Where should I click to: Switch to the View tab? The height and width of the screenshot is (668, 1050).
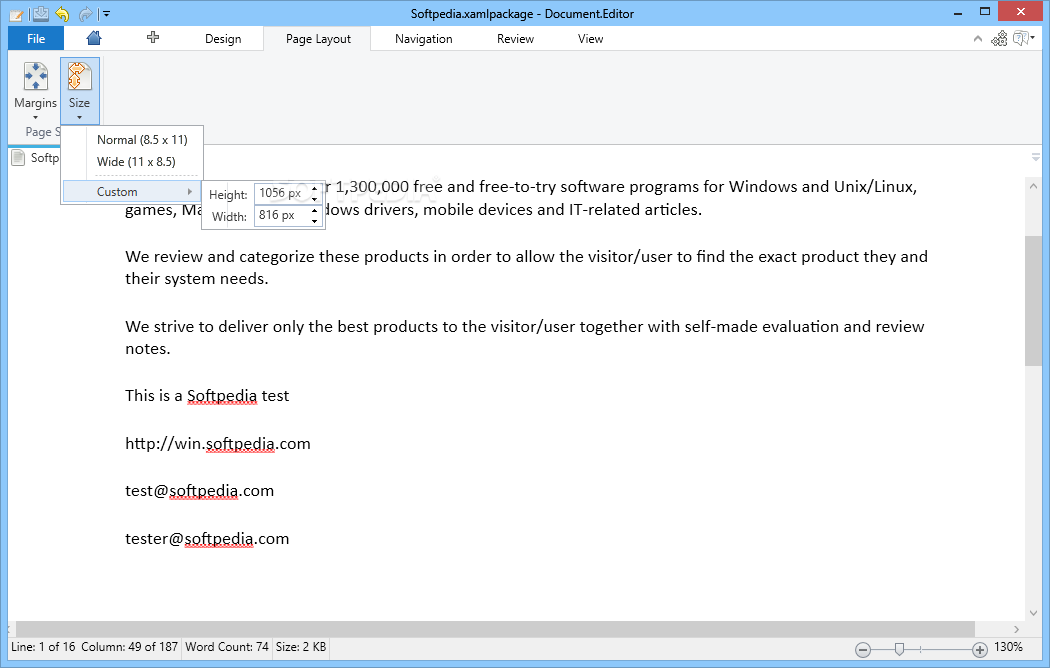(590, 39)
